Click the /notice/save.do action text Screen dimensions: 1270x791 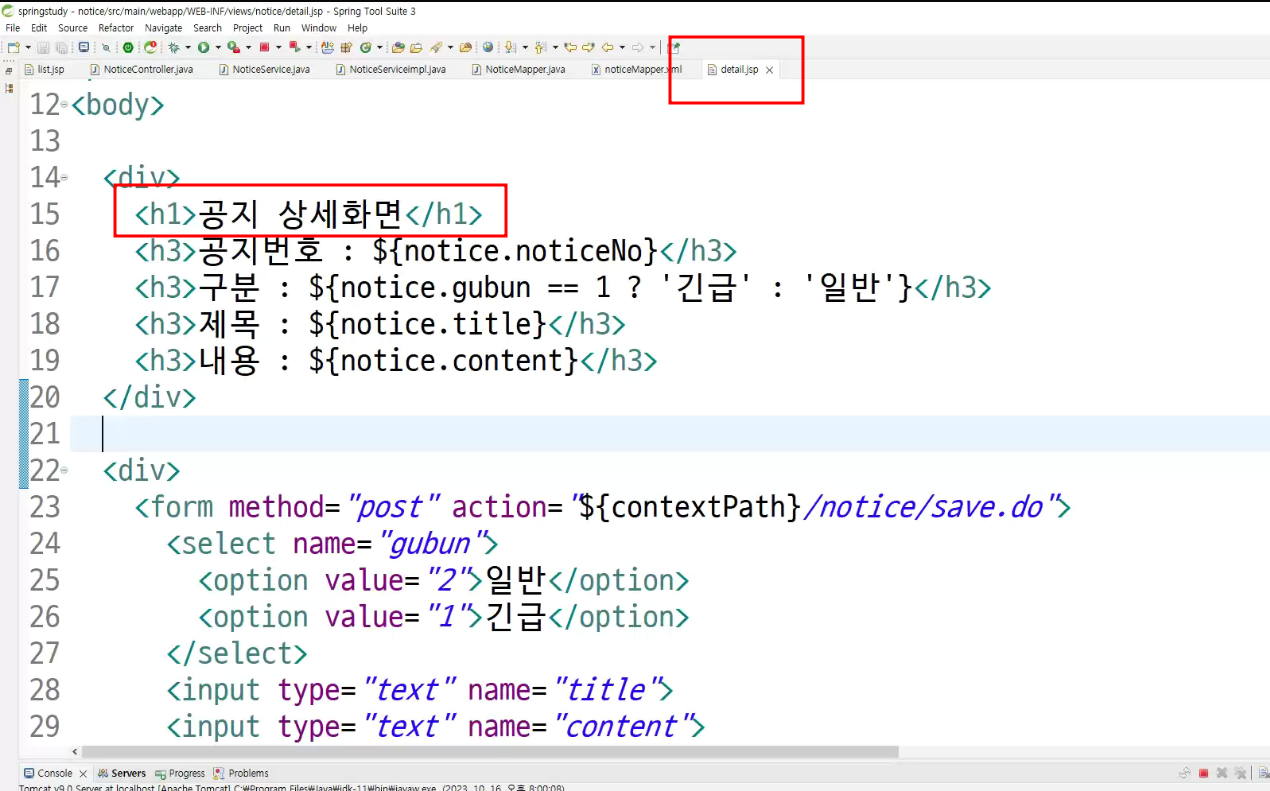click(925, 507)
